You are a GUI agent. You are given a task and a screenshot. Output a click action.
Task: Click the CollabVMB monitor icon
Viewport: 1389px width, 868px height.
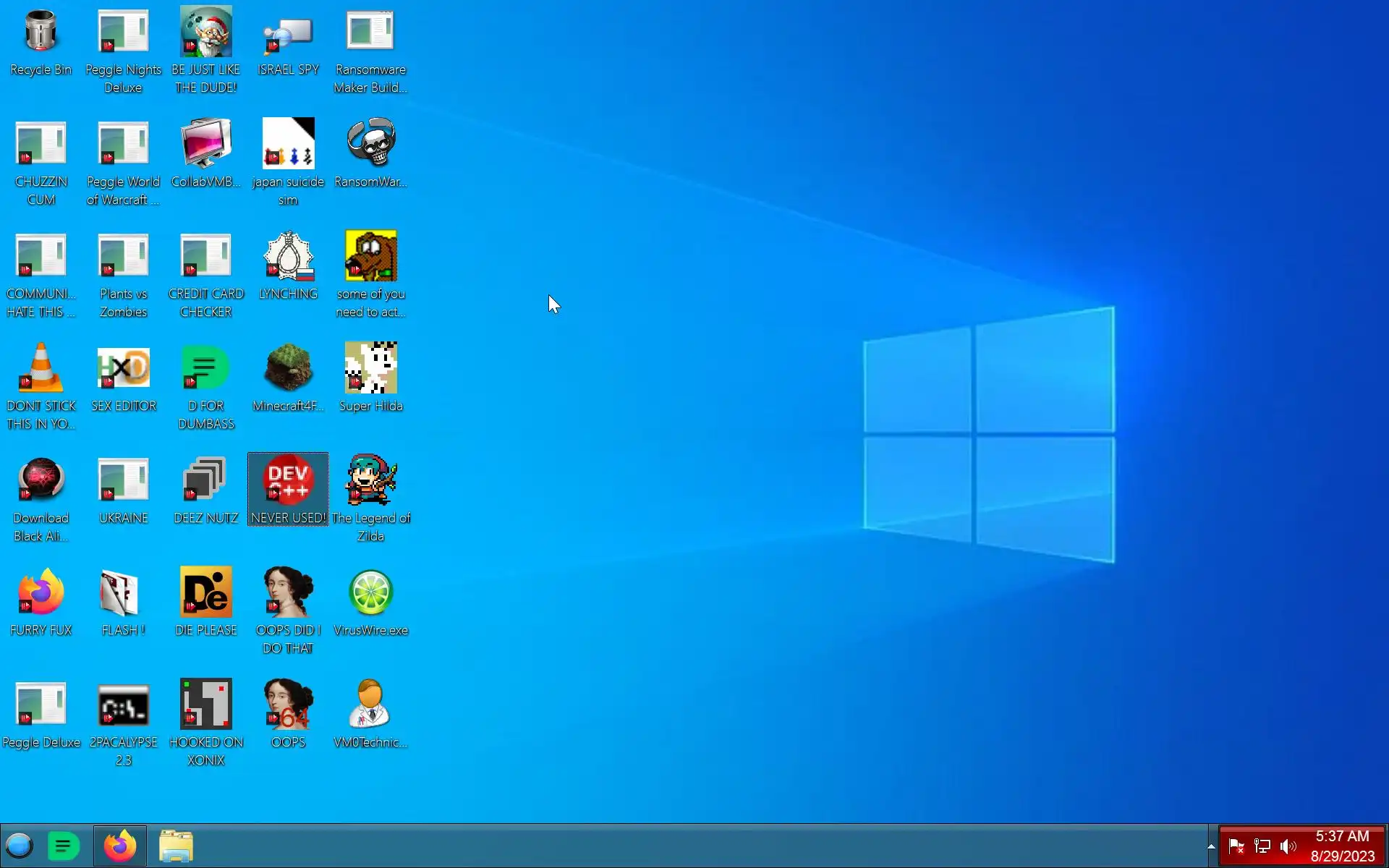point(205,143)
